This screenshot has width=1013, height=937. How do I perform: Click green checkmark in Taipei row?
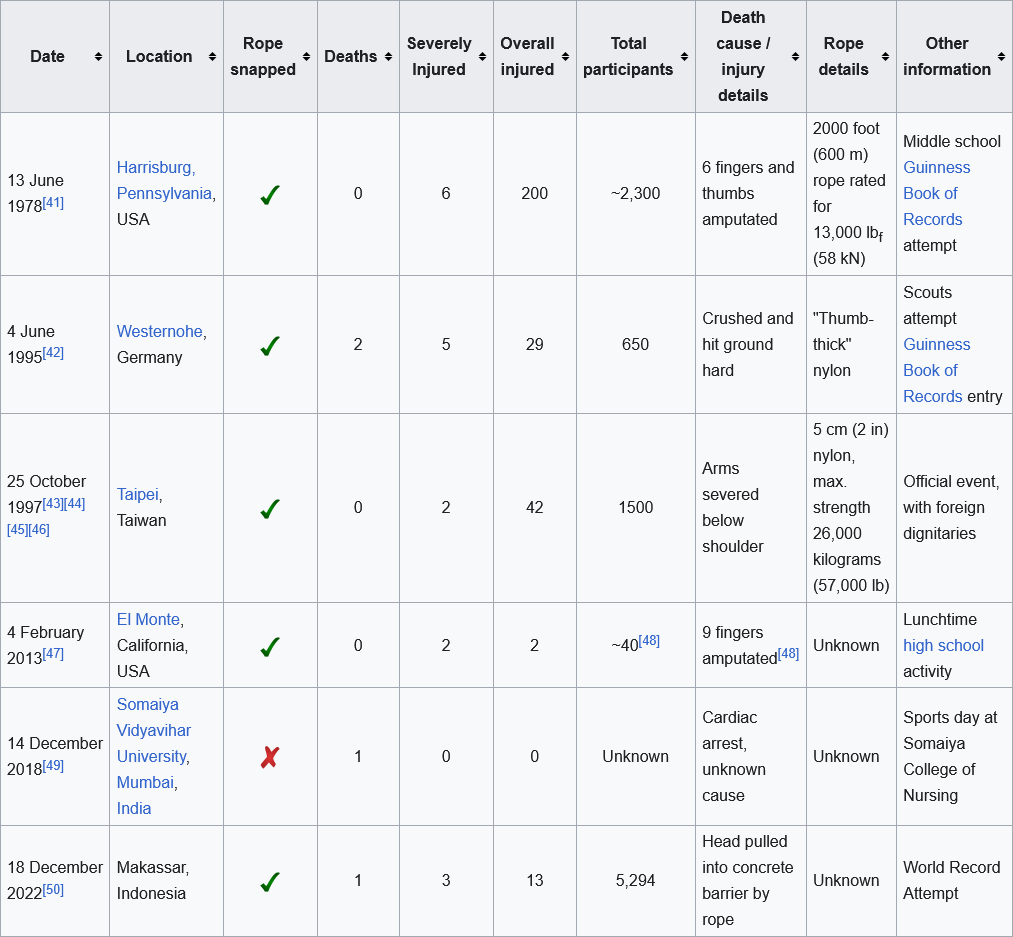pyautogui.click(x=270, y=509)
